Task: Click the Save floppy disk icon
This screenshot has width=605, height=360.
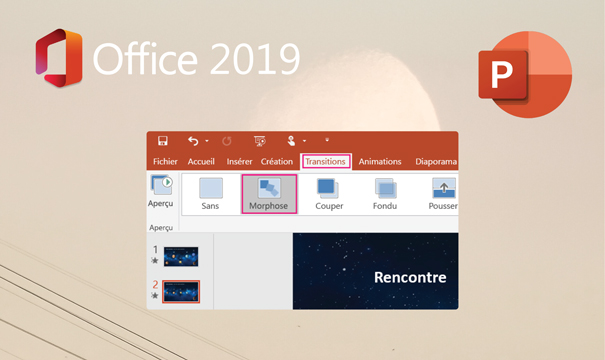Action: click(x=162, y=141)
